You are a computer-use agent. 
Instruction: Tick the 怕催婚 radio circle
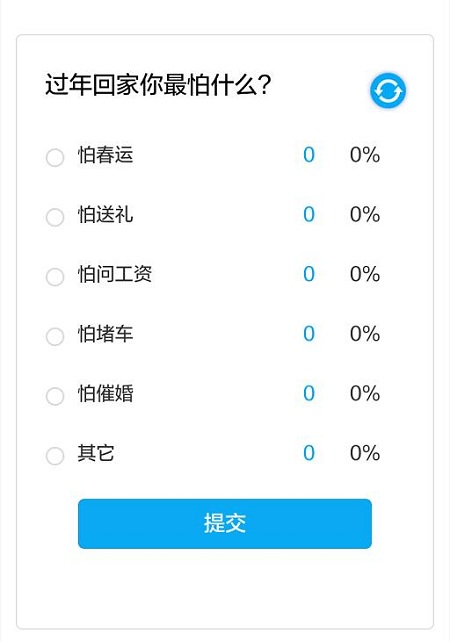55,396
